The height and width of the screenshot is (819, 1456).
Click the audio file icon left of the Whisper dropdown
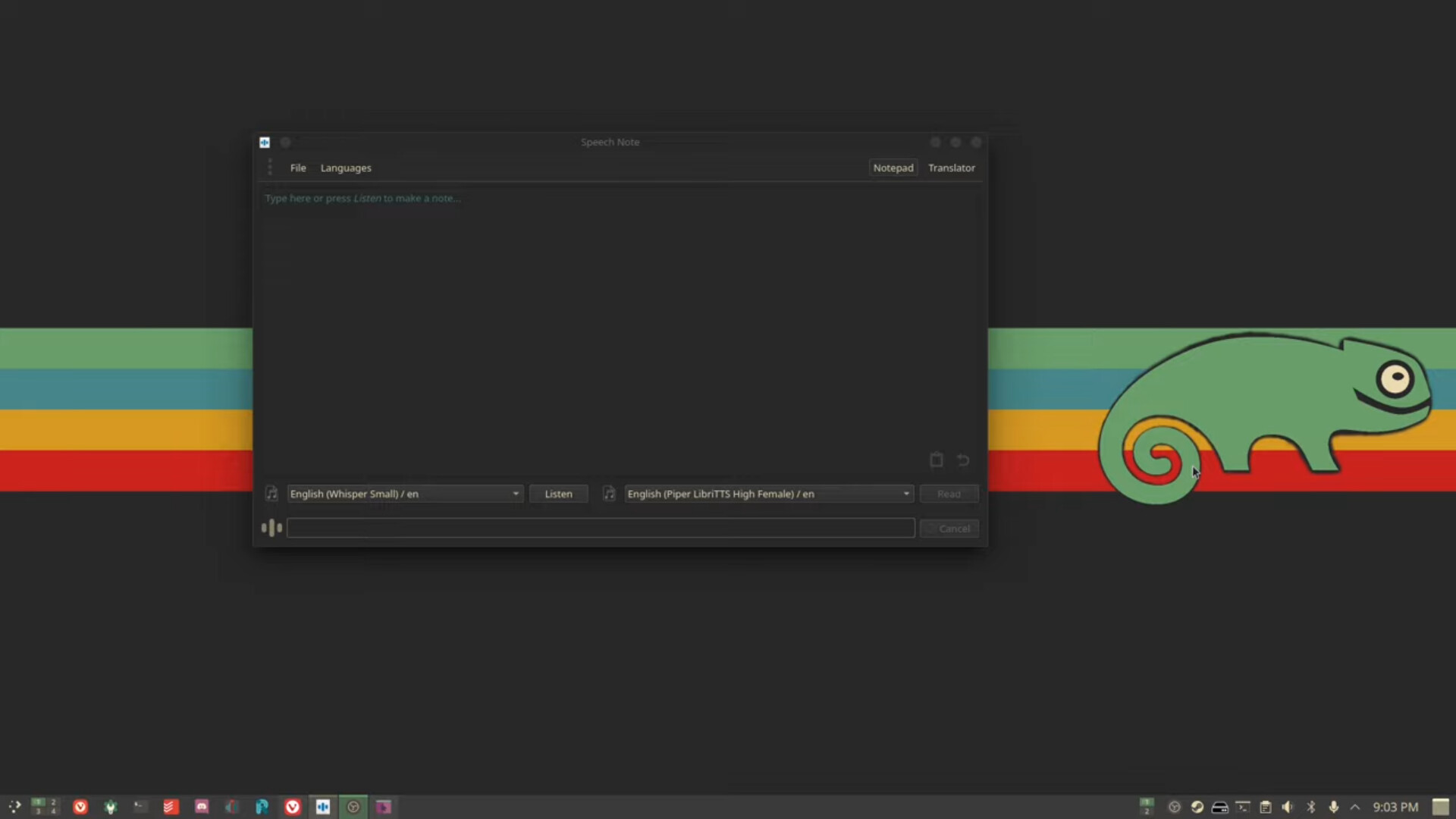click(x=271, y=494)
